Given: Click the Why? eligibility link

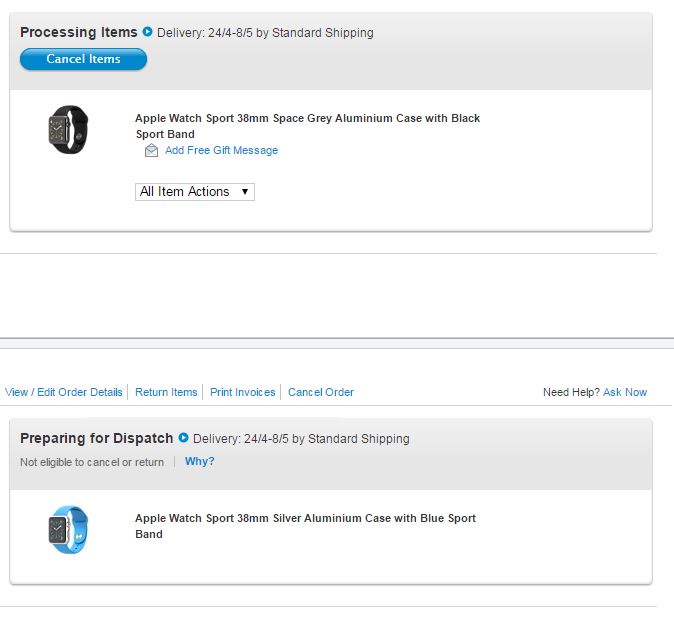Looking at the screenshot, I should pos(200,462).
